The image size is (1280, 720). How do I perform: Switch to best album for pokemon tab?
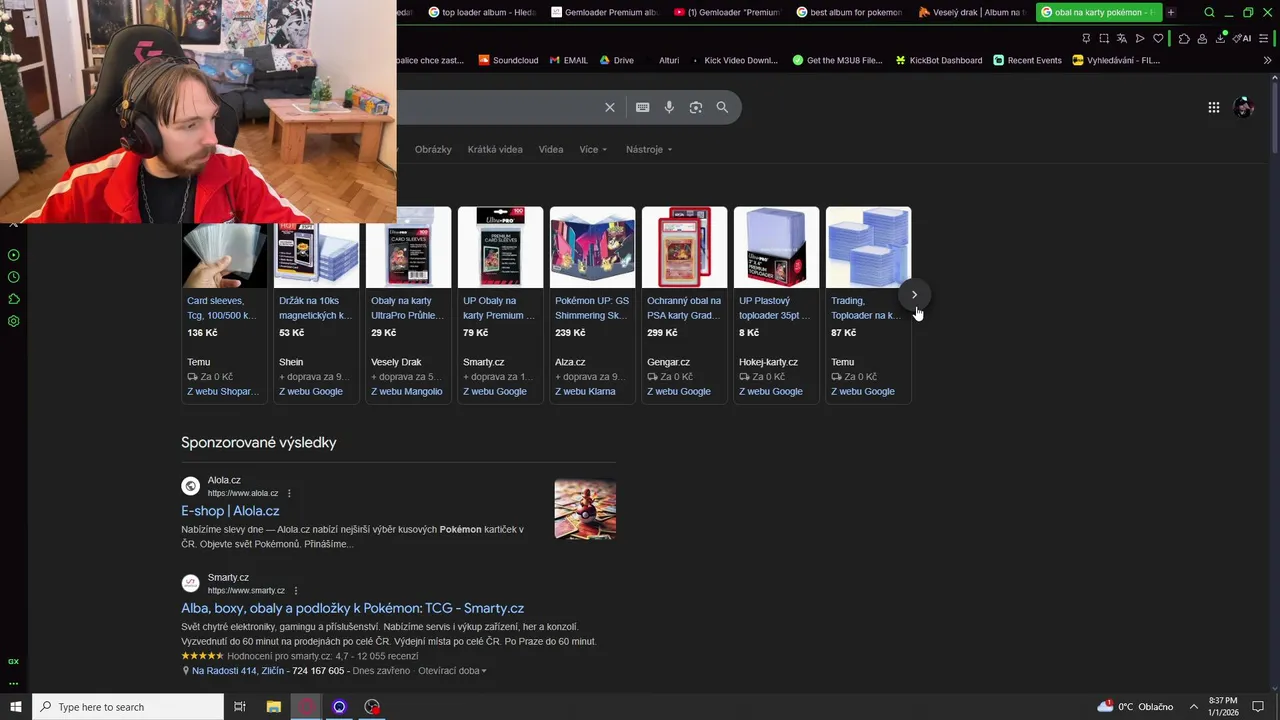850,12
